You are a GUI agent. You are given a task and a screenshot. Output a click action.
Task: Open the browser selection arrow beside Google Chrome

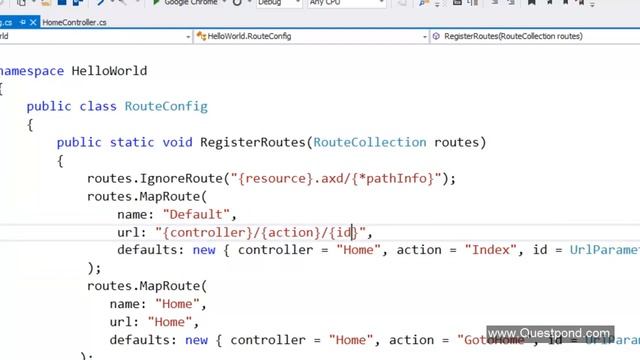tap(224, 2)
